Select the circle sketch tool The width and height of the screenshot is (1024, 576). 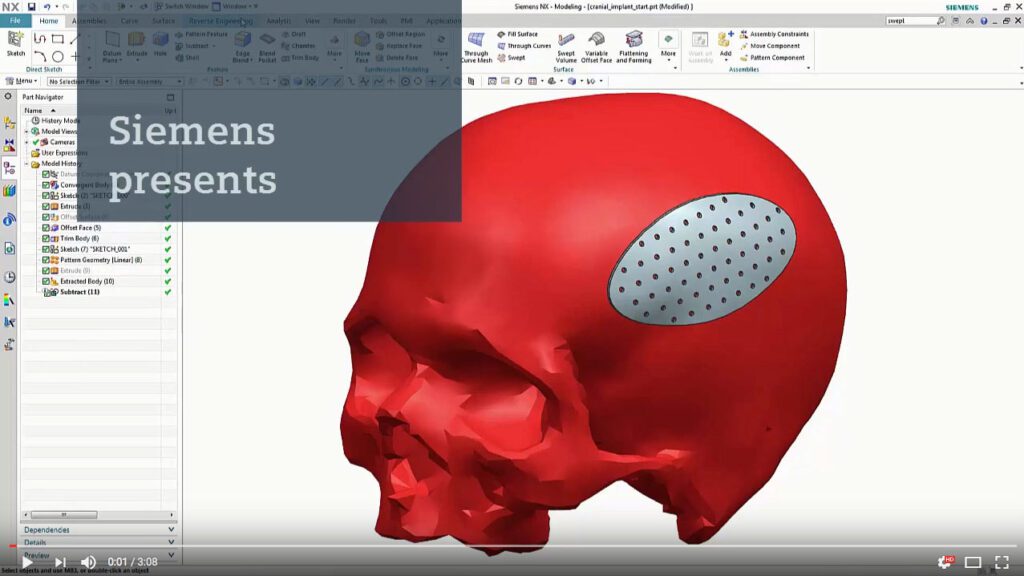click(57, 56)
